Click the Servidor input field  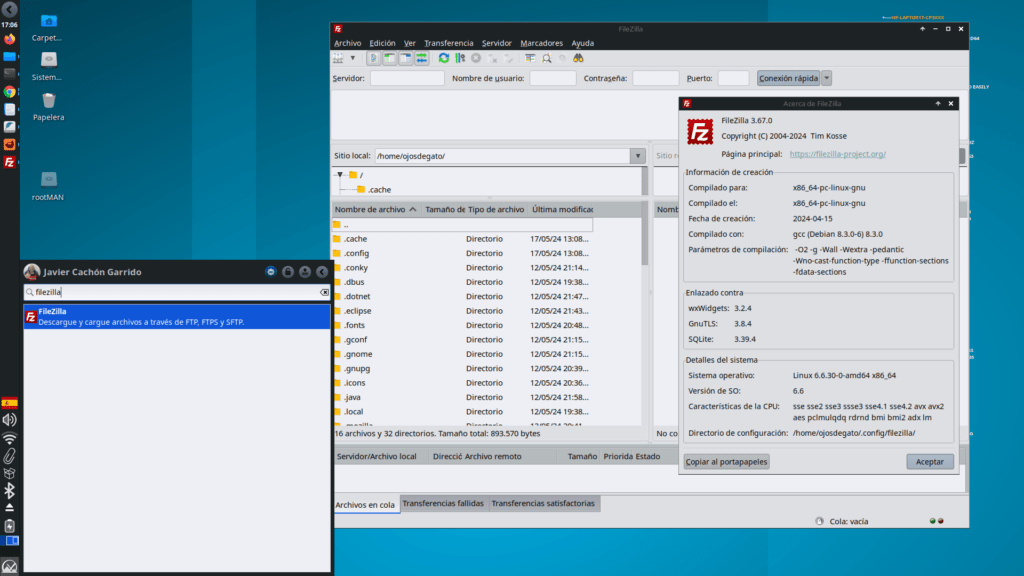407,78
